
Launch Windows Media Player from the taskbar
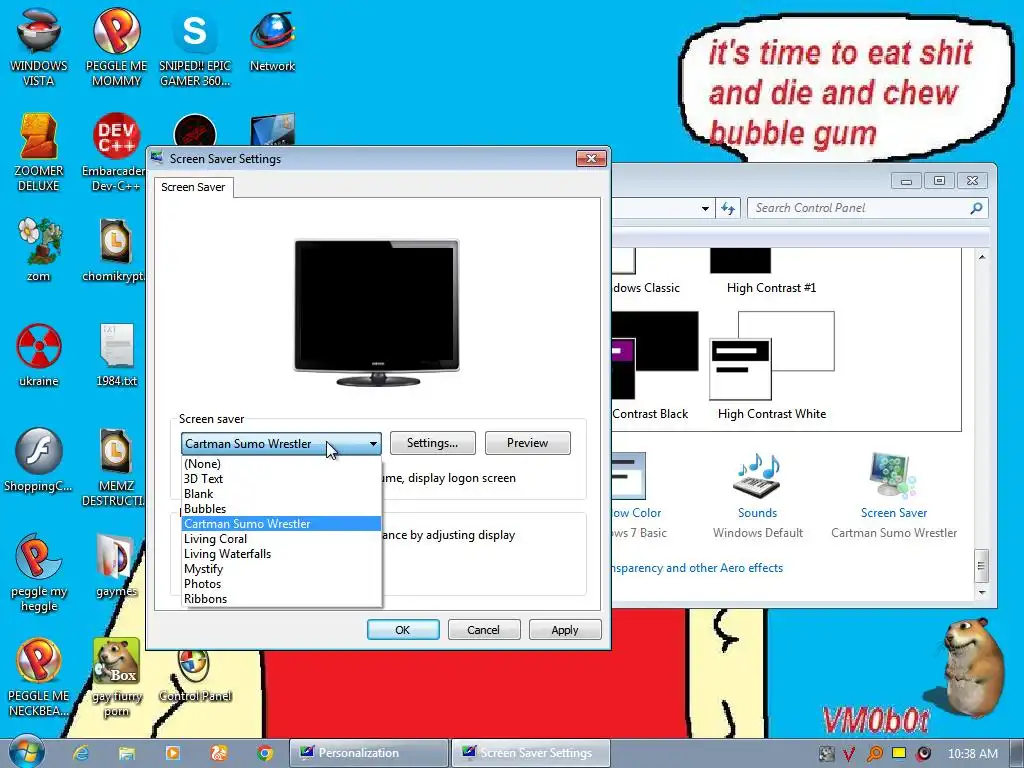point(172,753)
